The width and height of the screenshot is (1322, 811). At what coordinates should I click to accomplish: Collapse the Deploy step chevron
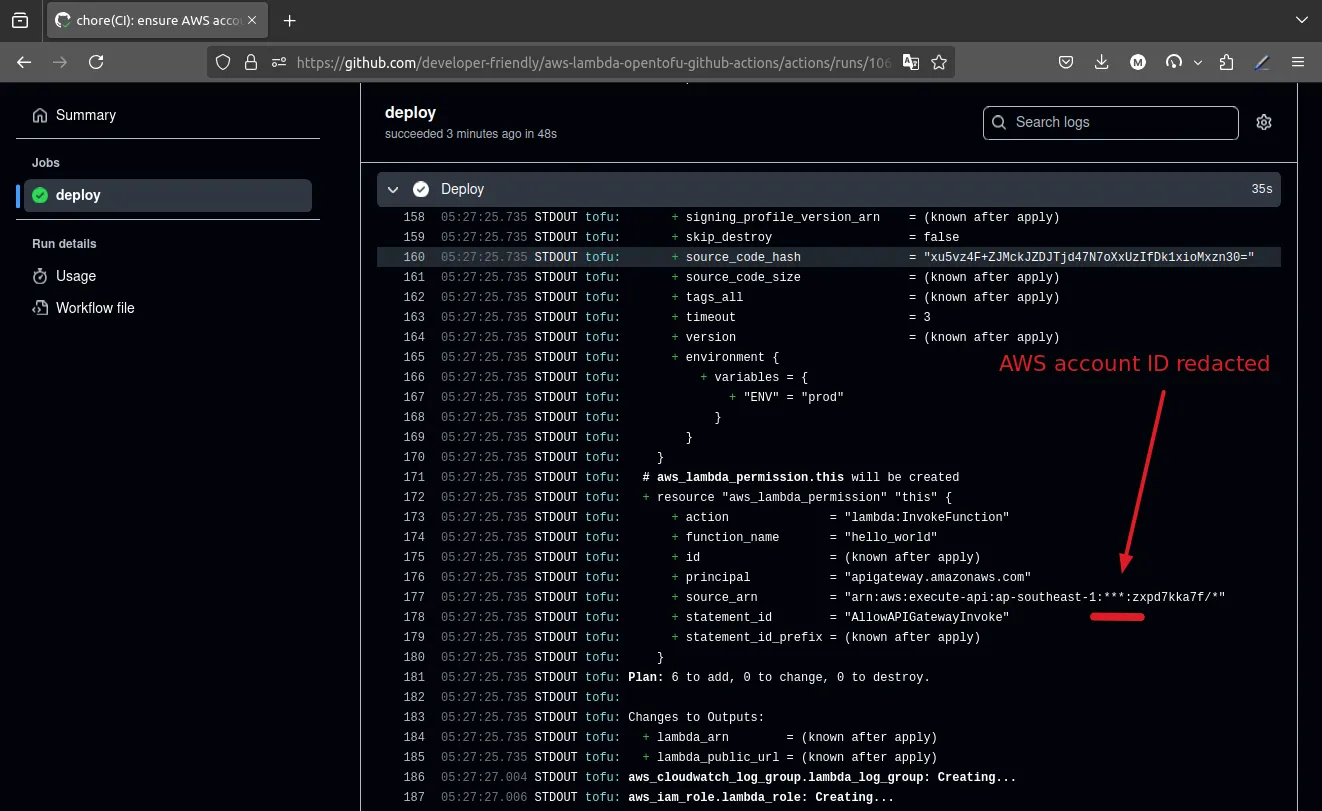(x=393, y=189)
